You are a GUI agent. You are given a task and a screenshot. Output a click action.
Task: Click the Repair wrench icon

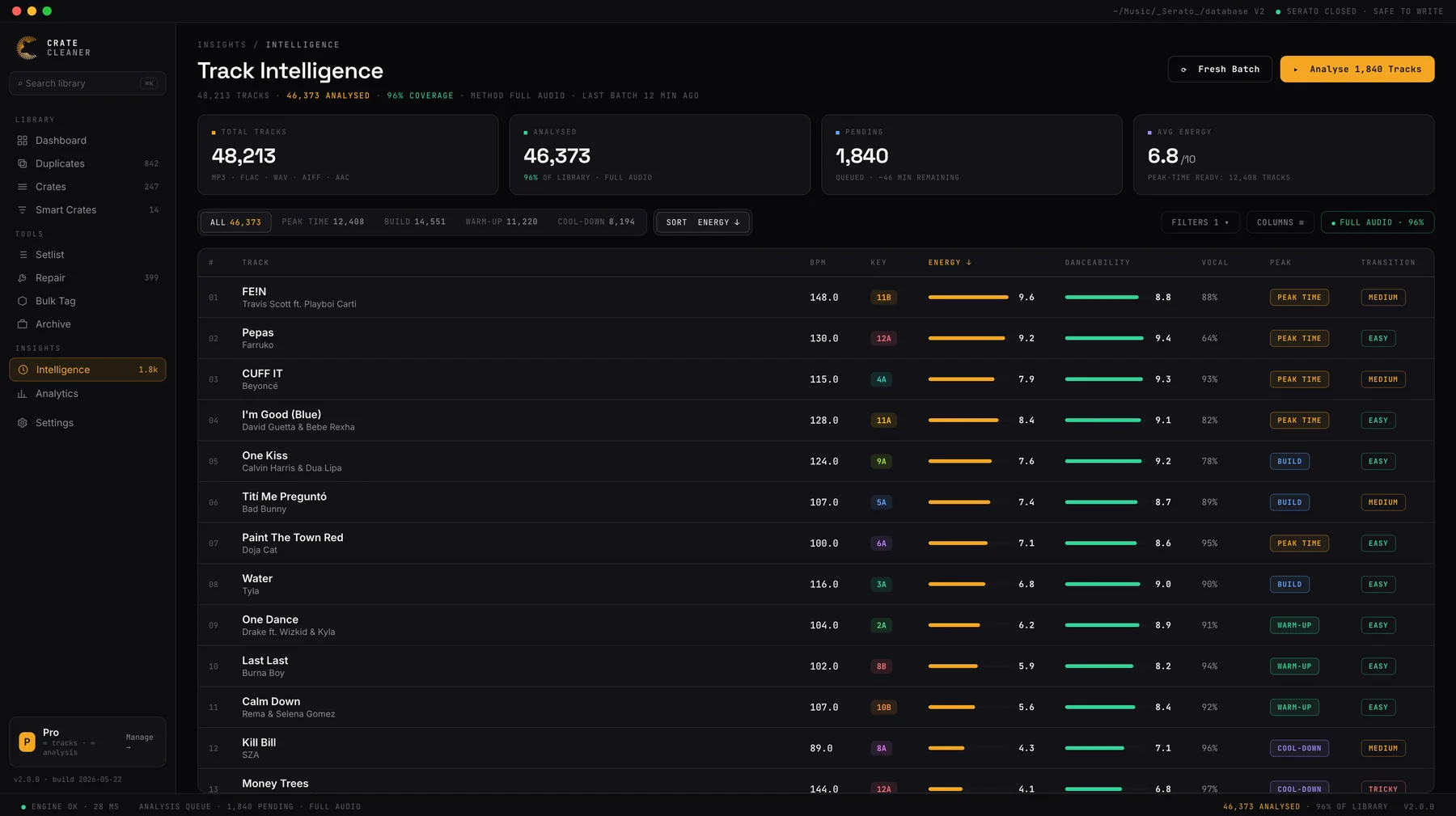23,278
